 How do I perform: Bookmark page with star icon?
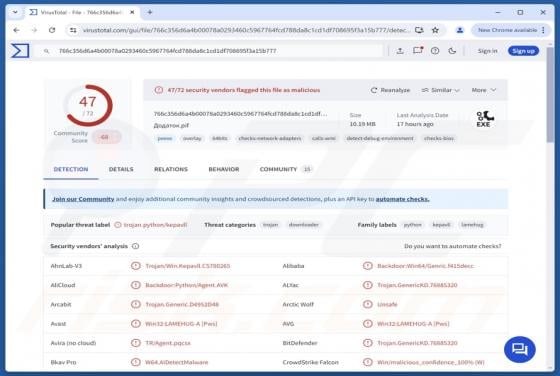pyautogui.click(x=435, y=30)
